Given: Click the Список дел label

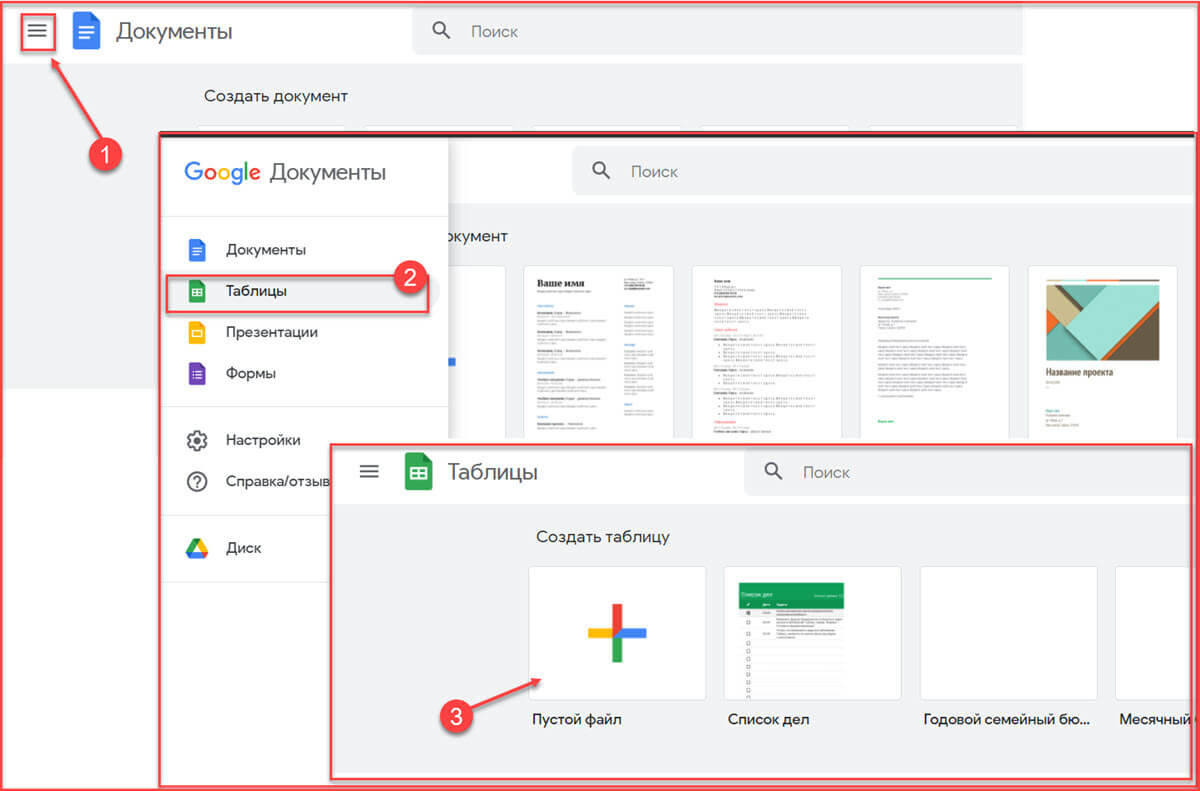Looking at the screenshot, I should [769, 719].
